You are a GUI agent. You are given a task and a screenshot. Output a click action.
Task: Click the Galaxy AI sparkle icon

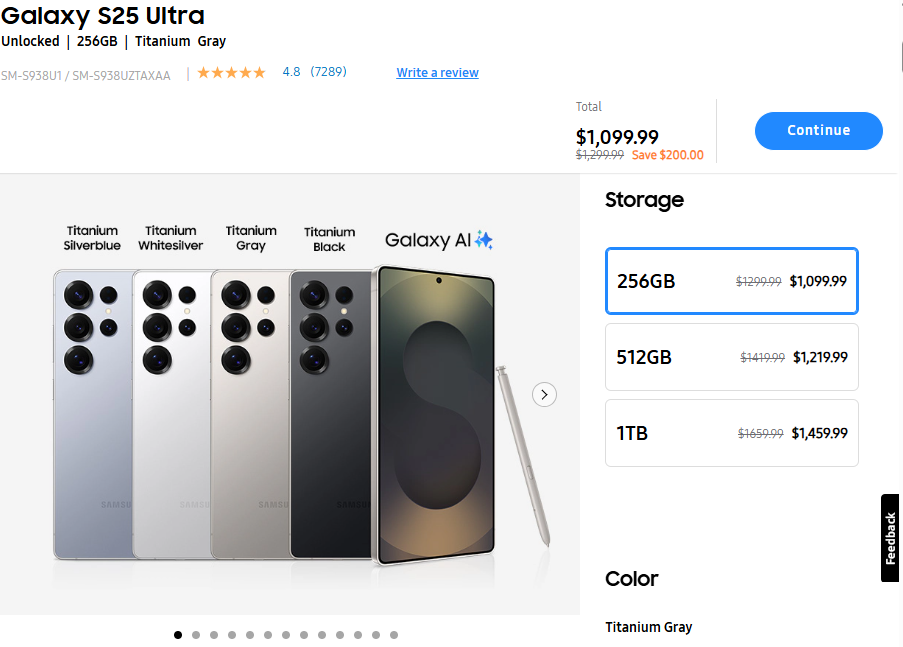point(484,240)
